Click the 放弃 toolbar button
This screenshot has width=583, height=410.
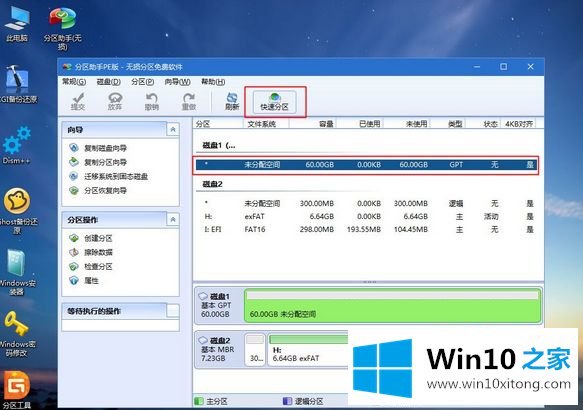(x=115, y=101)
